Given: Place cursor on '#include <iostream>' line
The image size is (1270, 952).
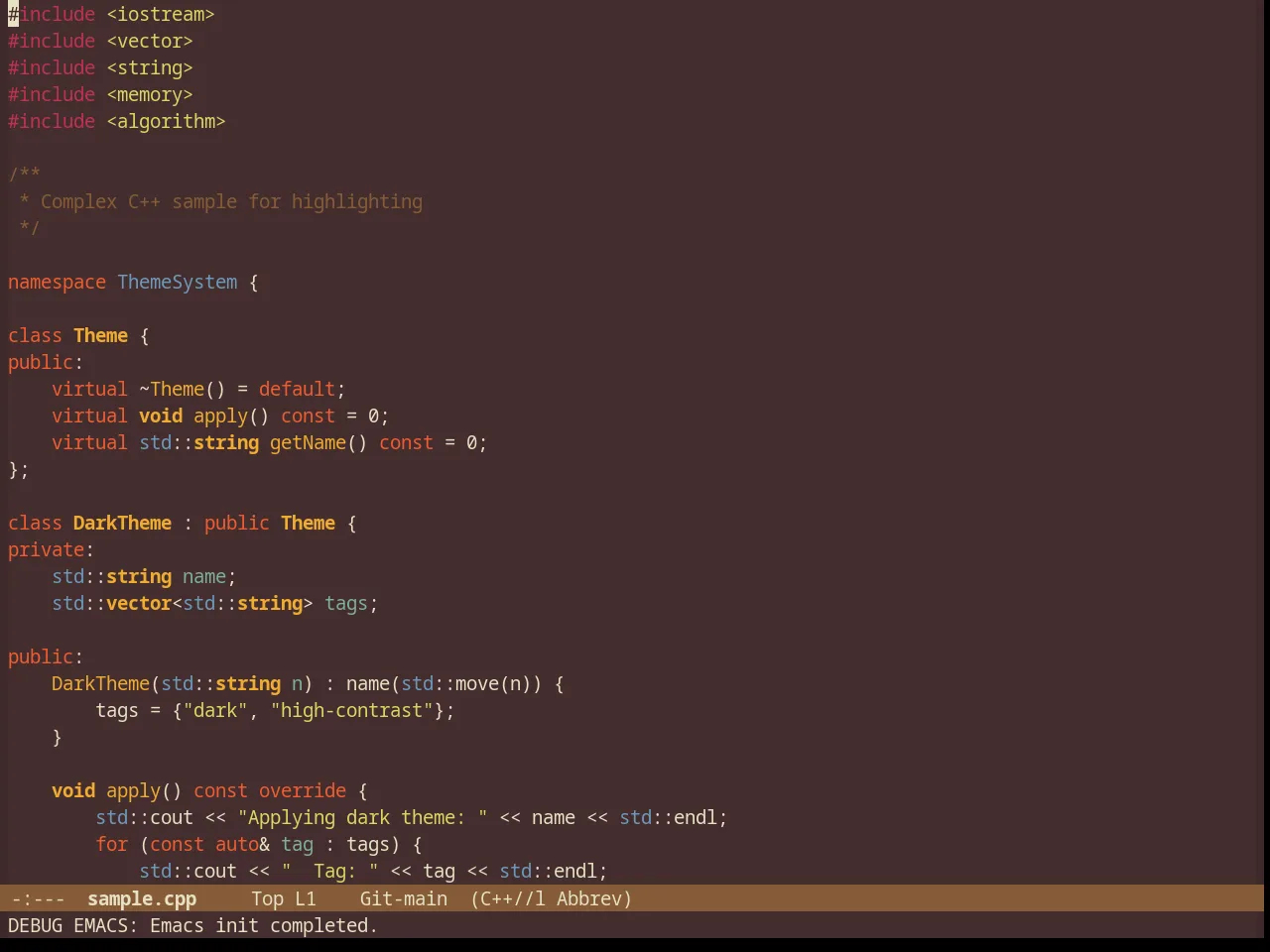Looking at the screenshot, I should point(111,14).
